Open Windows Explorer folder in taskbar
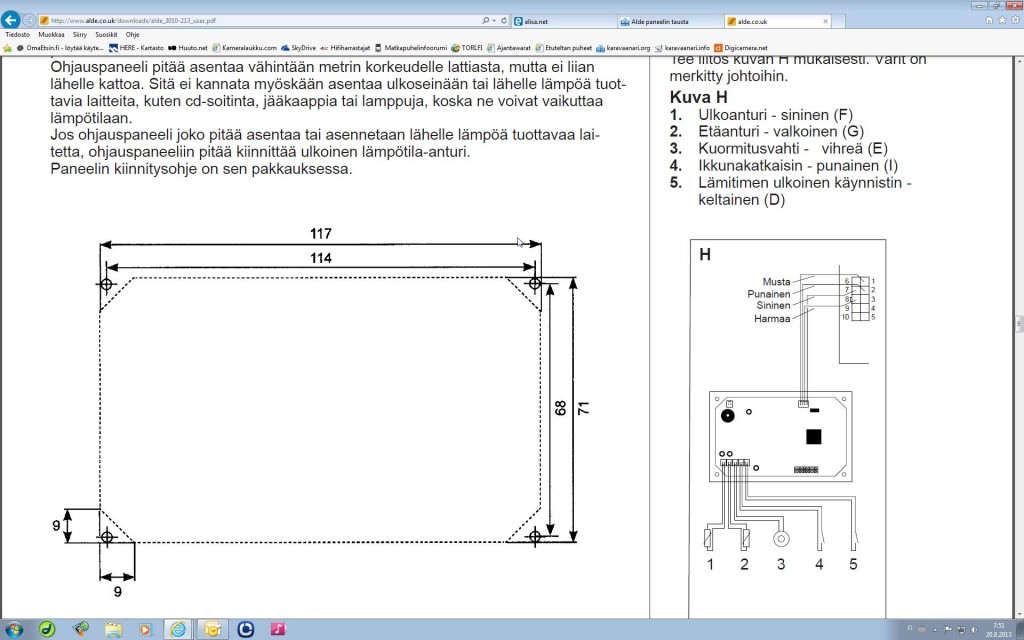Viewport: 1024px width, 640px height. [113, 628]
